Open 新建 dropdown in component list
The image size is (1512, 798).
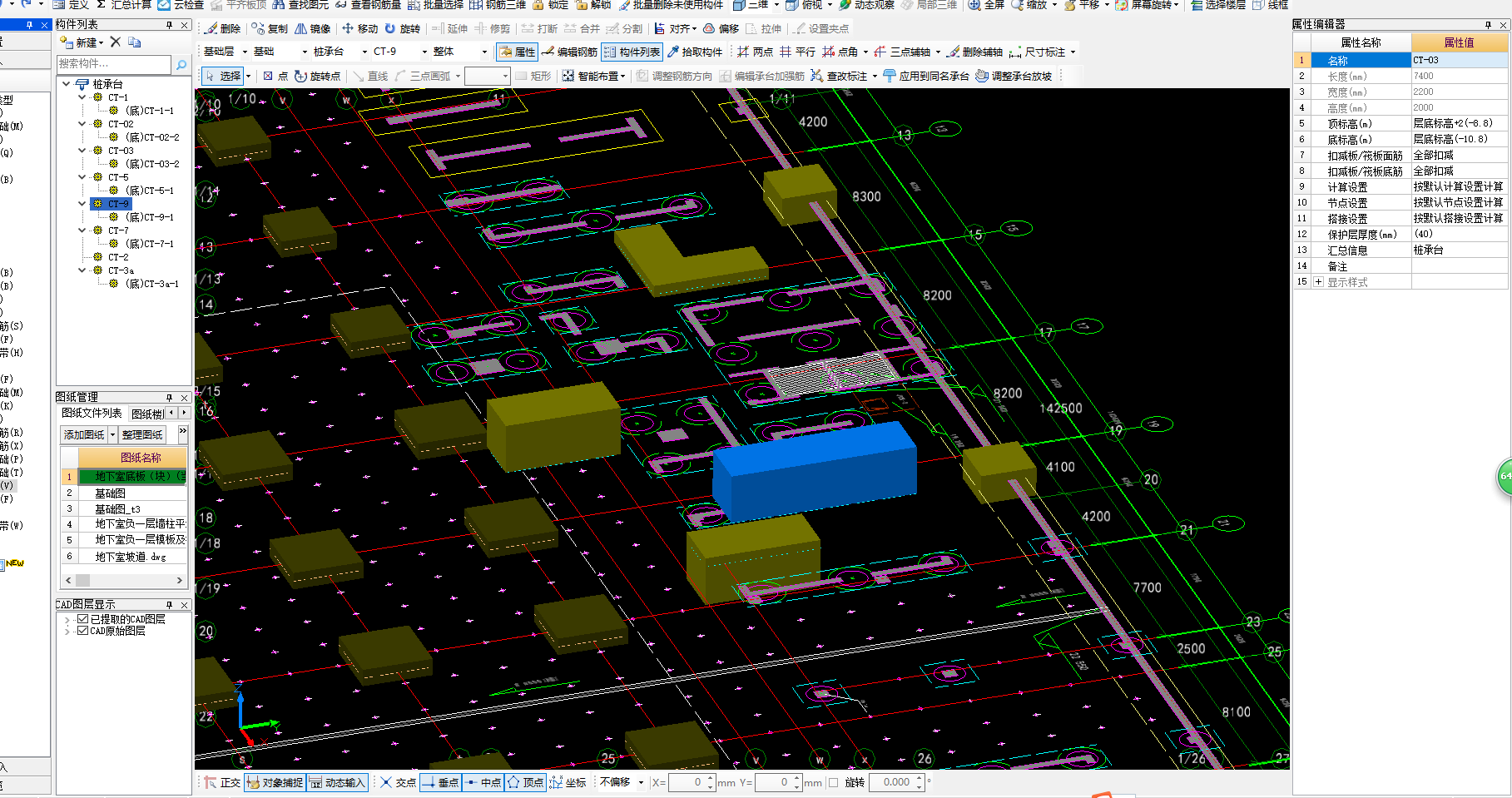click(101, 42)
